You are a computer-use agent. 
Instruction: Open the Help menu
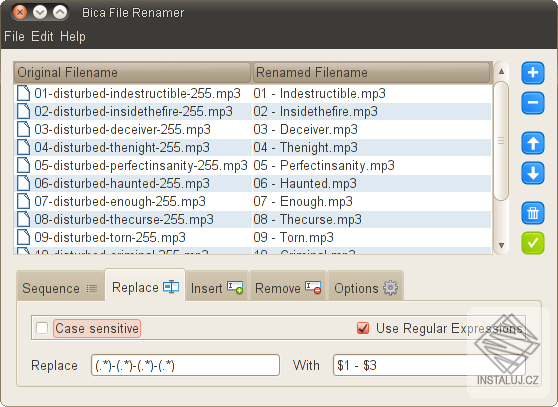pos(73,36)
